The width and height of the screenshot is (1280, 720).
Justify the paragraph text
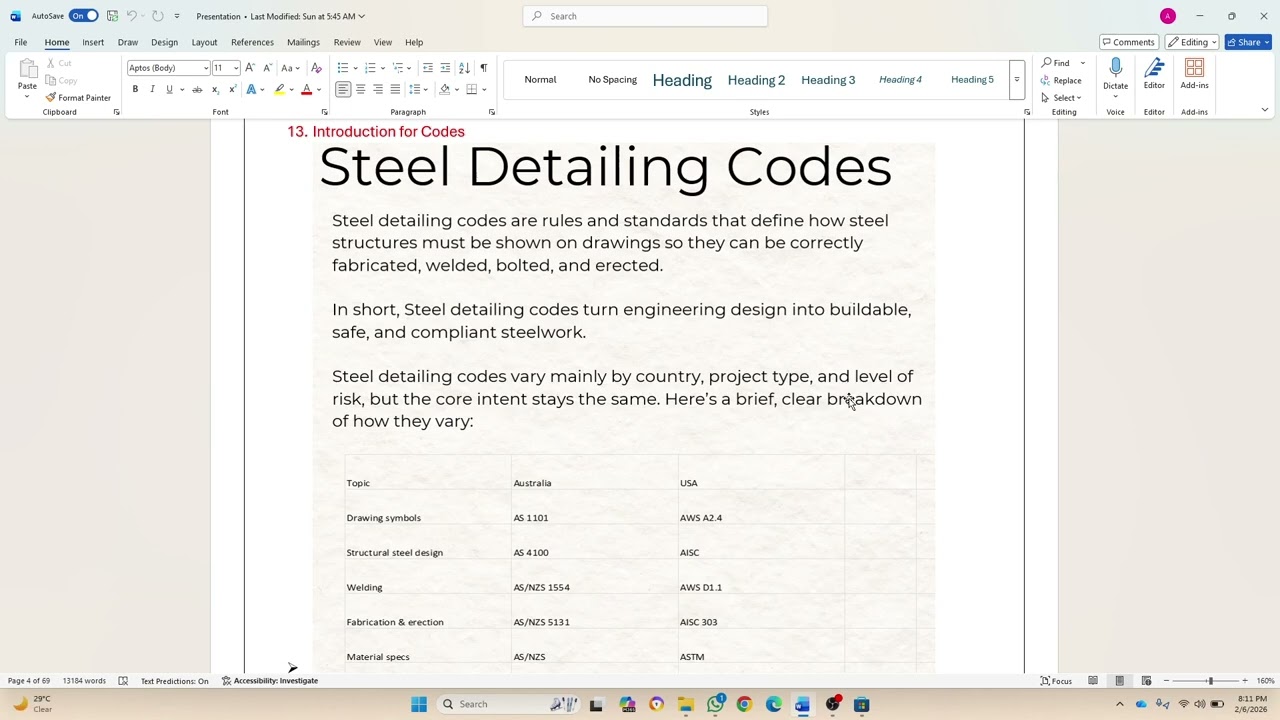tap(395, 89)
